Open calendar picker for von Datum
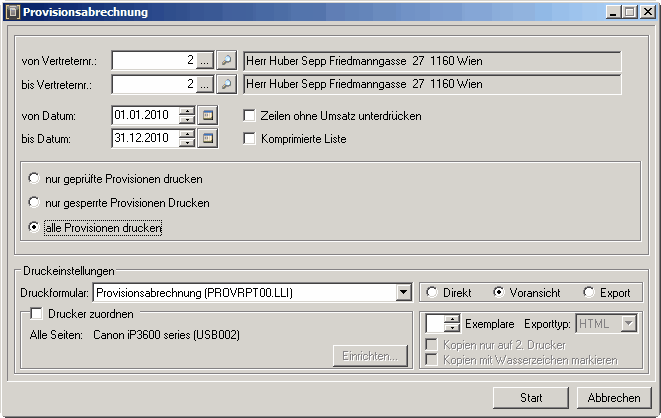The image size is (661, 418). [x=208, y=116]
